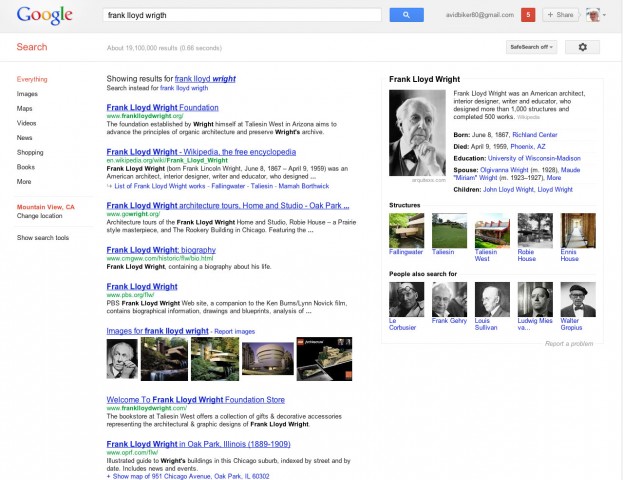Click the blue search magnifier button

(x=406, y=15)
